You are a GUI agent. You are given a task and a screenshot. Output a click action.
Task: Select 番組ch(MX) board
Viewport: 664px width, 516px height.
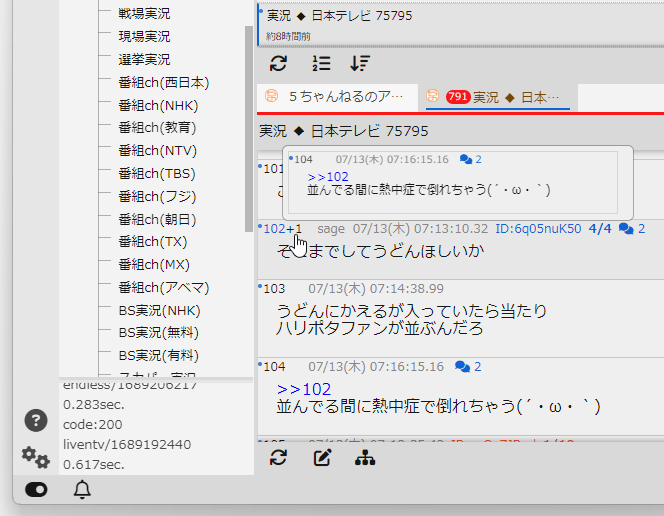154,265
